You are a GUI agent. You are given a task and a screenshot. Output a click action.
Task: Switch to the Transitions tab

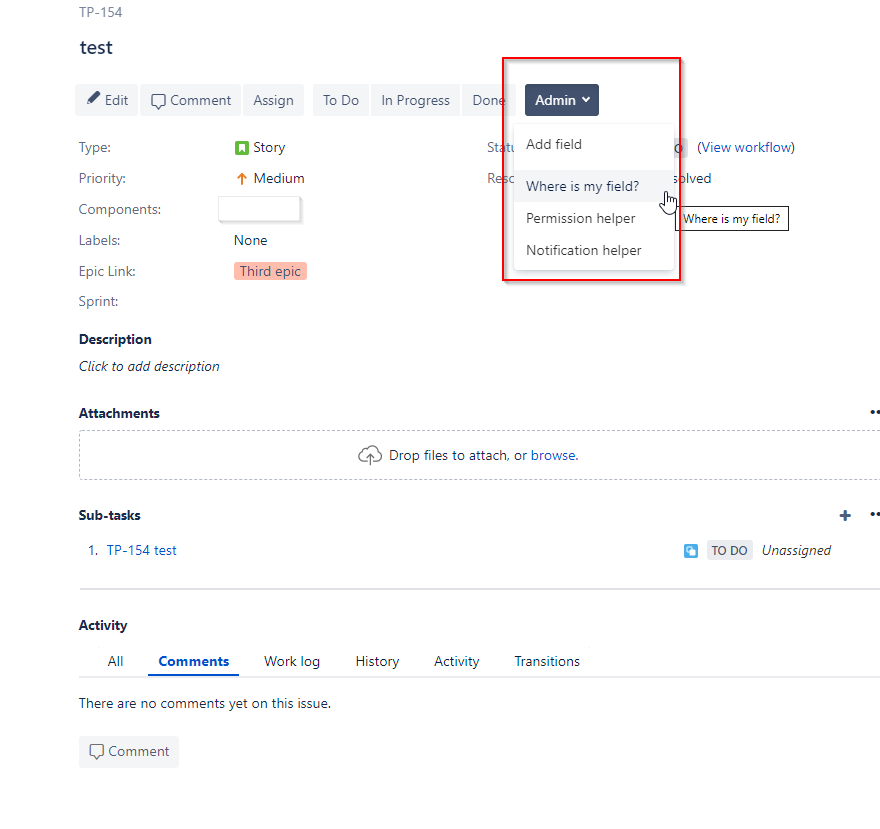547,661
